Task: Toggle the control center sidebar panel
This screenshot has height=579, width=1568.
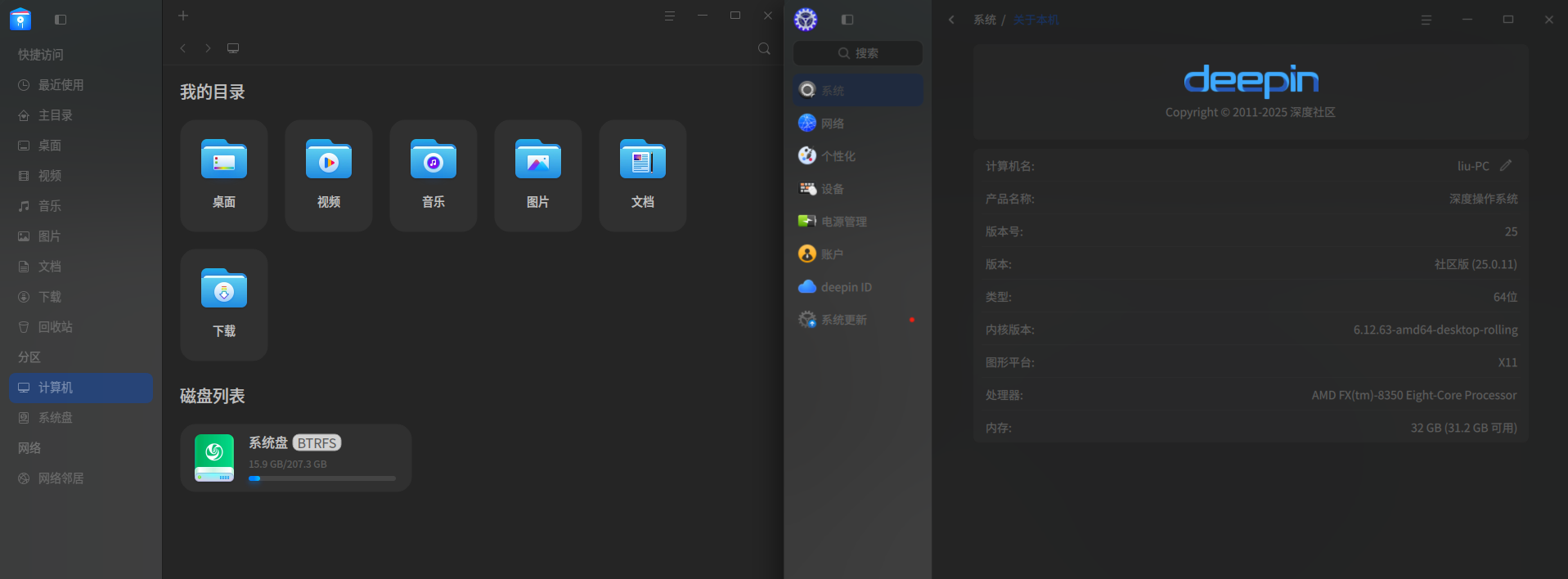Action: pos(847,20)
